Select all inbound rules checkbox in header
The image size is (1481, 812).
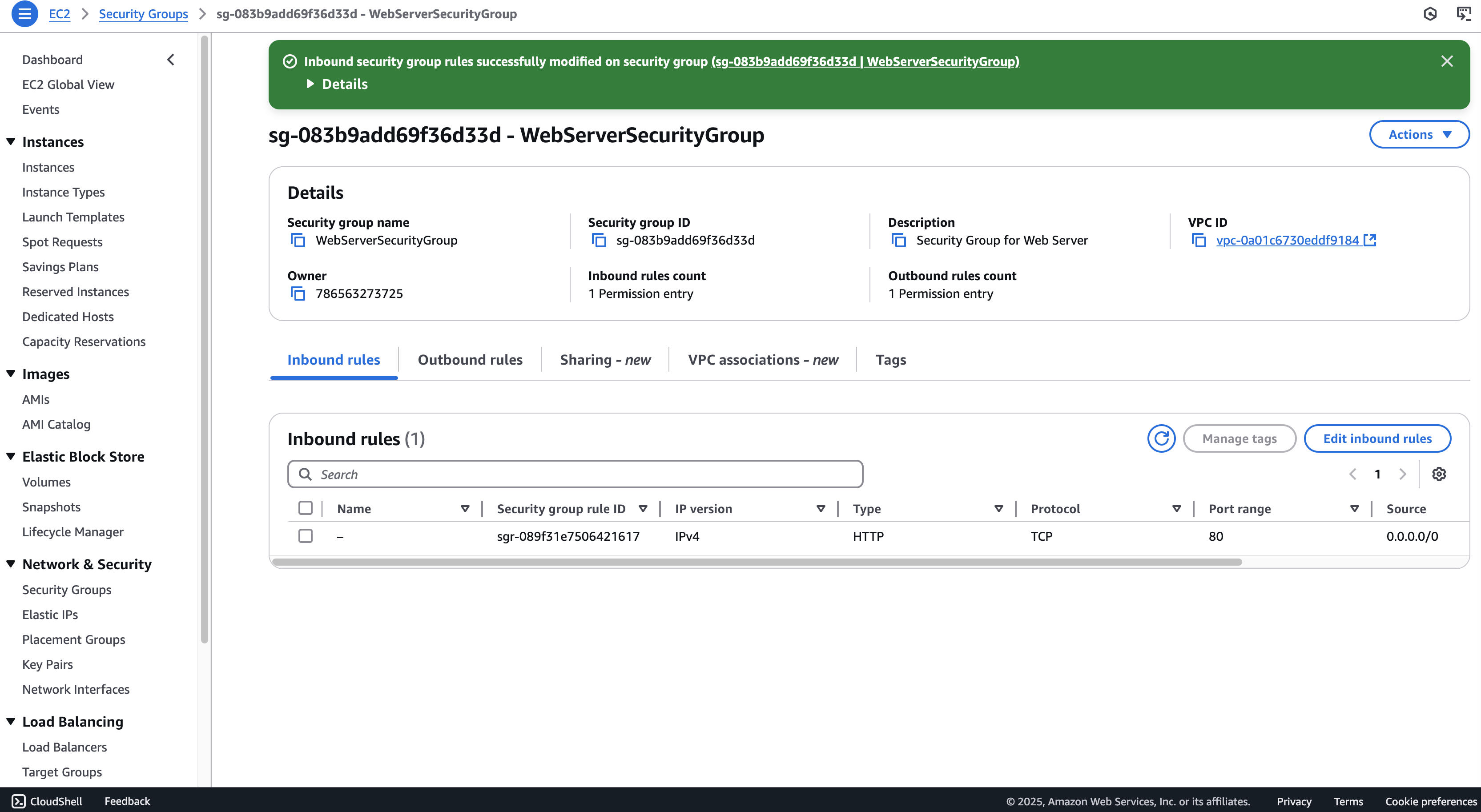pyautogui.click(x=305, y=508)
